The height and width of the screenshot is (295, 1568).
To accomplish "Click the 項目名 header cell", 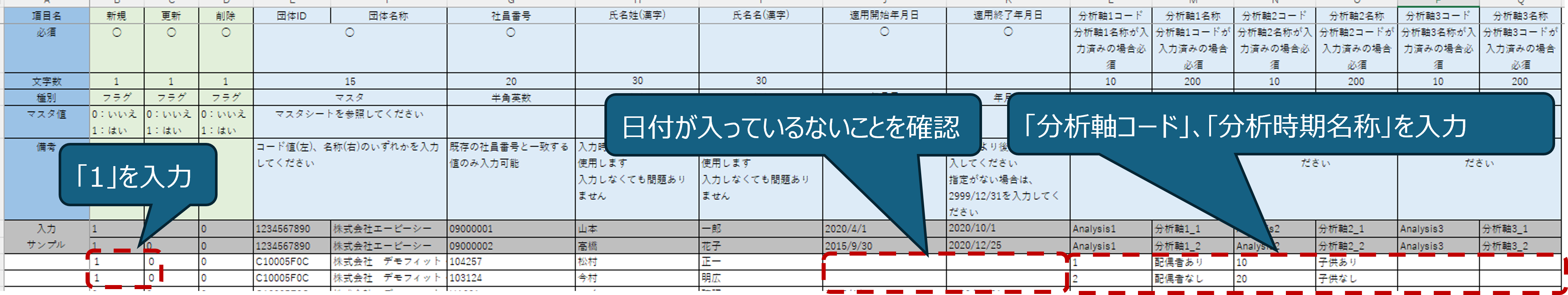I will coord(46,16).
